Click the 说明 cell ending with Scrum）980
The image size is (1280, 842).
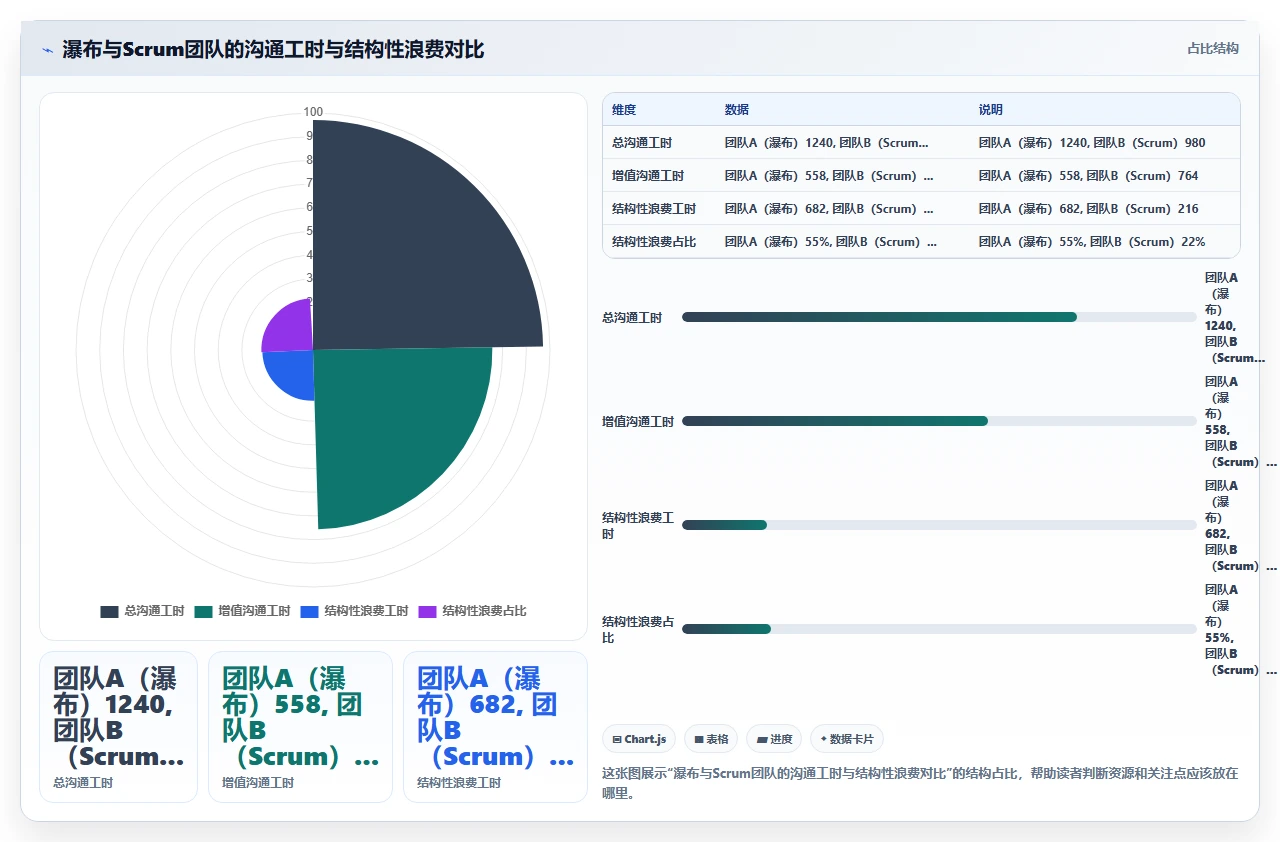(1105, 143)
